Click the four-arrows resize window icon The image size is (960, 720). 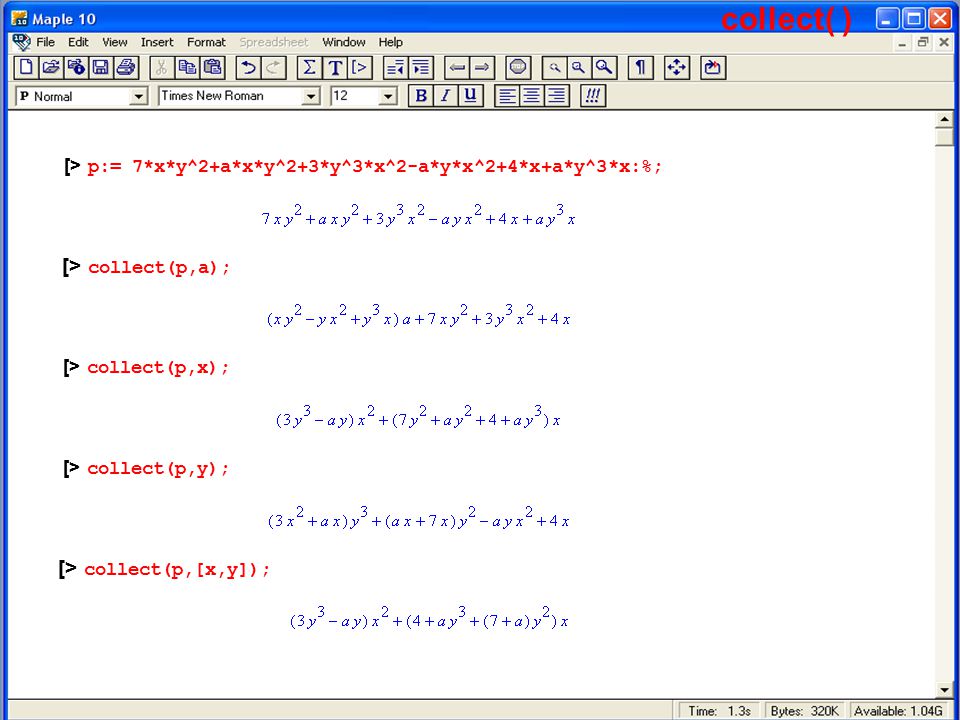[677, 67]
